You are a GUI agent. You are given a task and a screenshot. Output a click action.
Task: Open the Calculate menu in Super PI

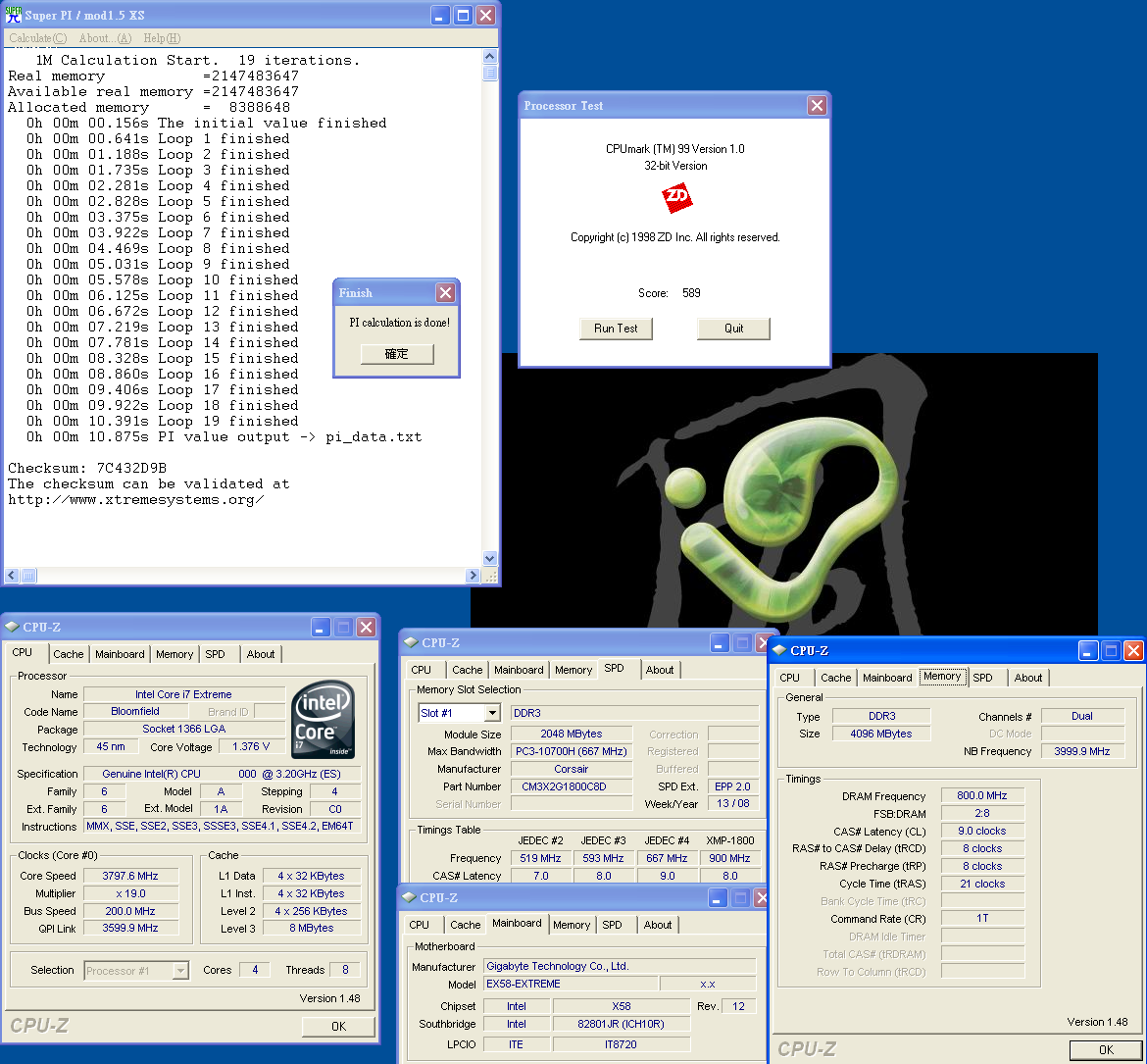37,38
